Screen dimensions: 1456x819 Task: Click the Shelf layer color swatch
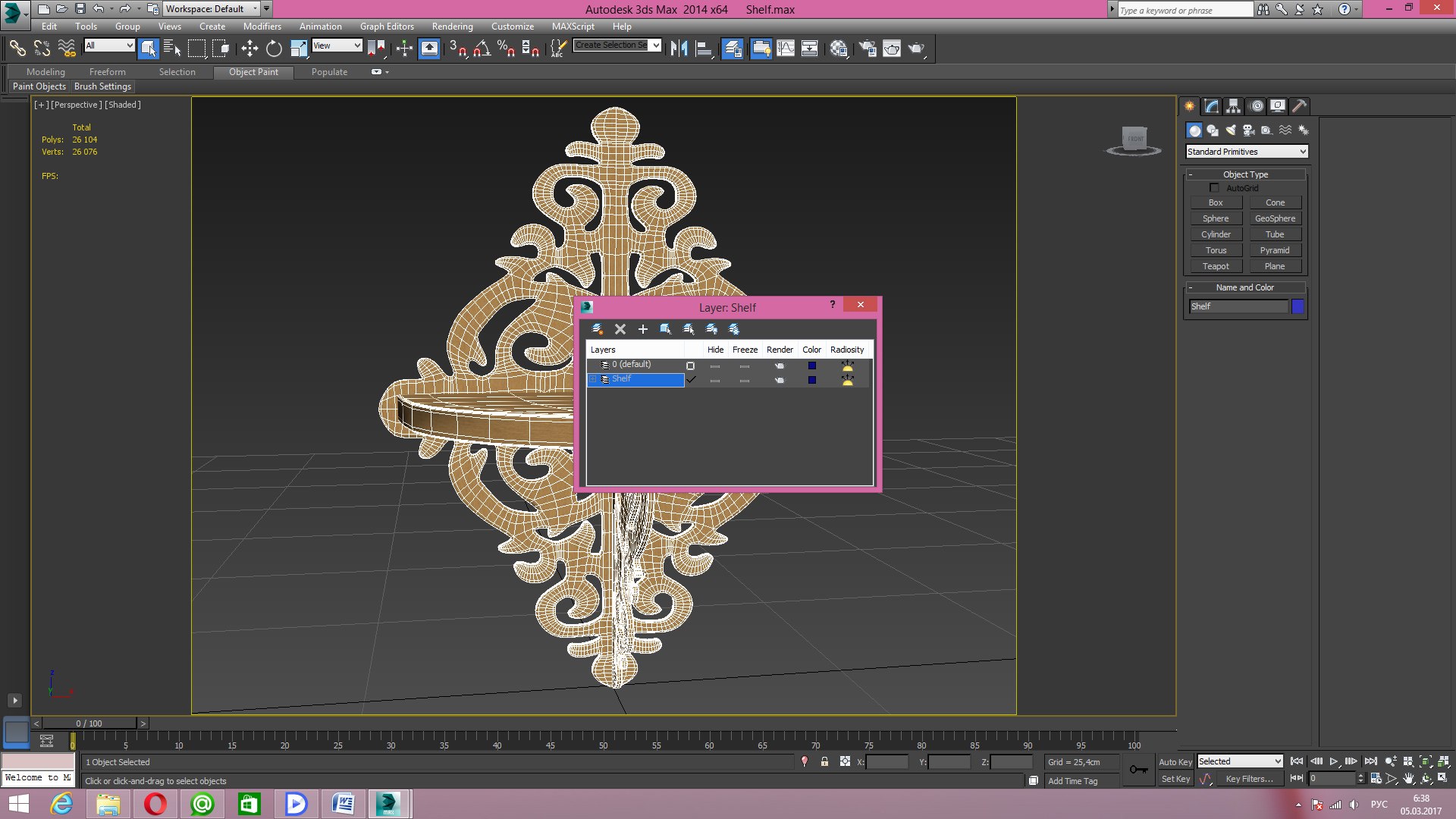point(811,380)
